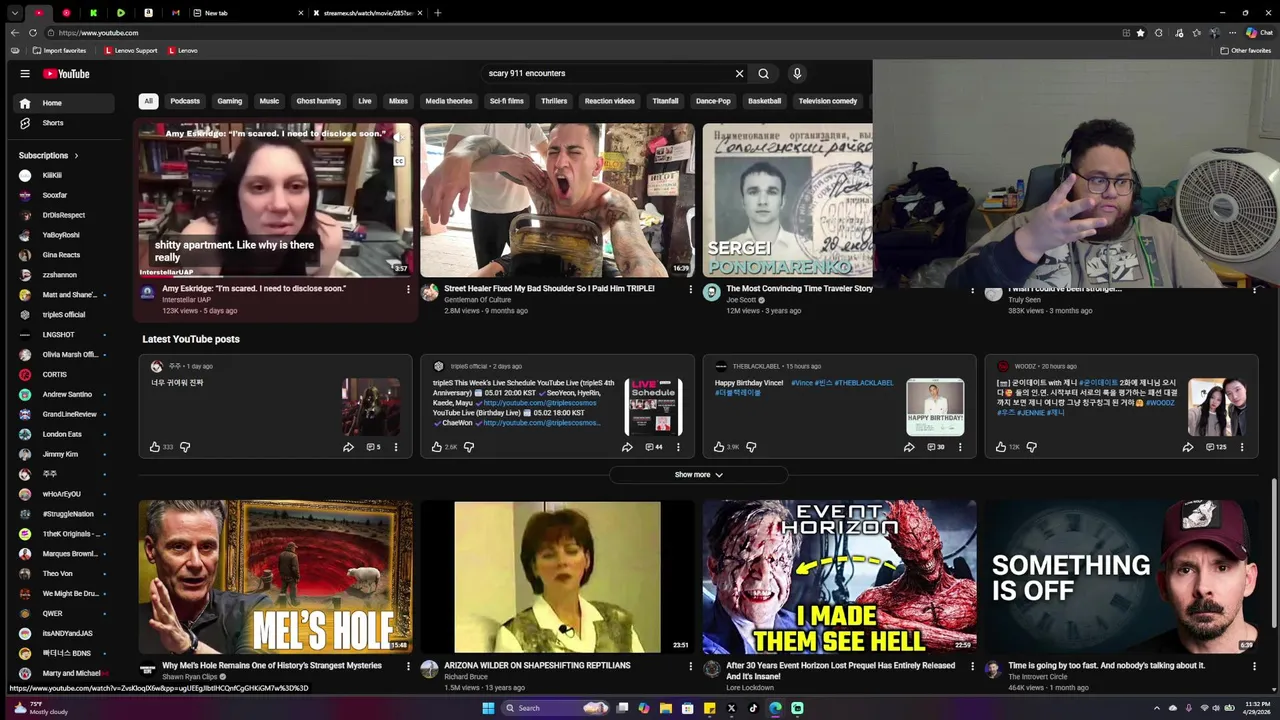Like the WOODZ post
This screenshot has width=1280, height=720.
[1001, 447]
